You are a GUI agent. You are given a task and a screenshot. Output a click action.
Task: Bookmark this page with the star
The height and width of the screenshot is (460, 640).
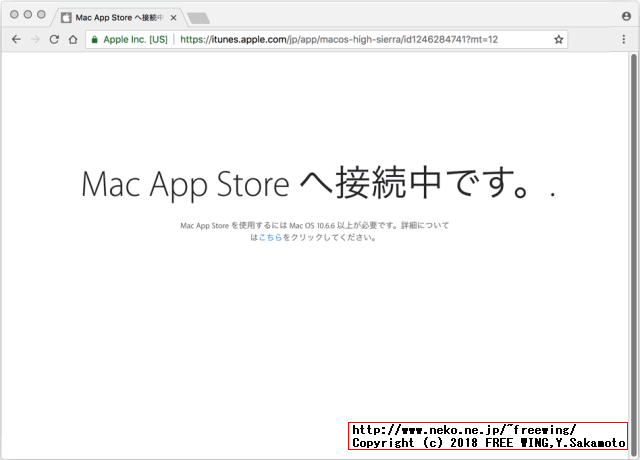[559, 39]
